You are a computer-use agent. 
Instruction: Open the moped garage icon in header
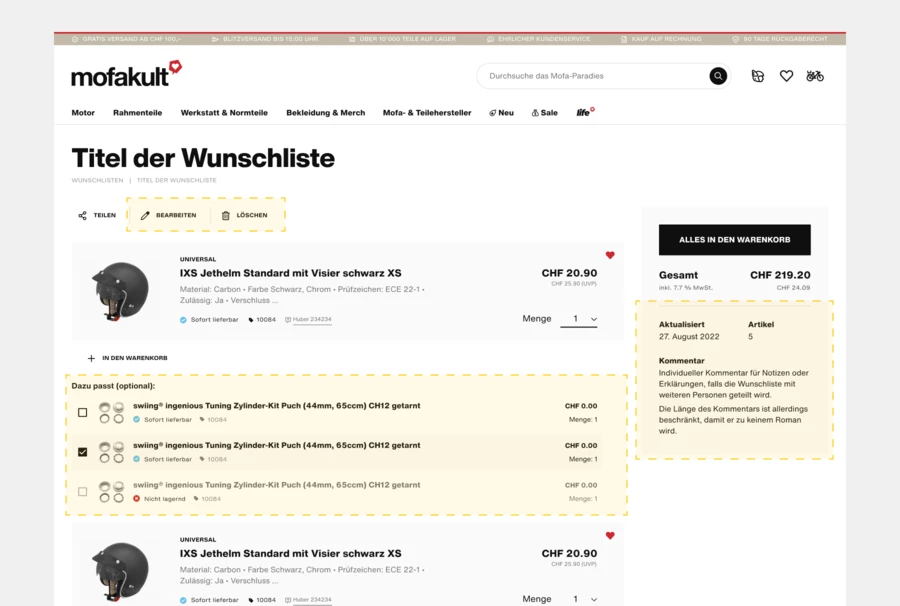coord(815,76)
